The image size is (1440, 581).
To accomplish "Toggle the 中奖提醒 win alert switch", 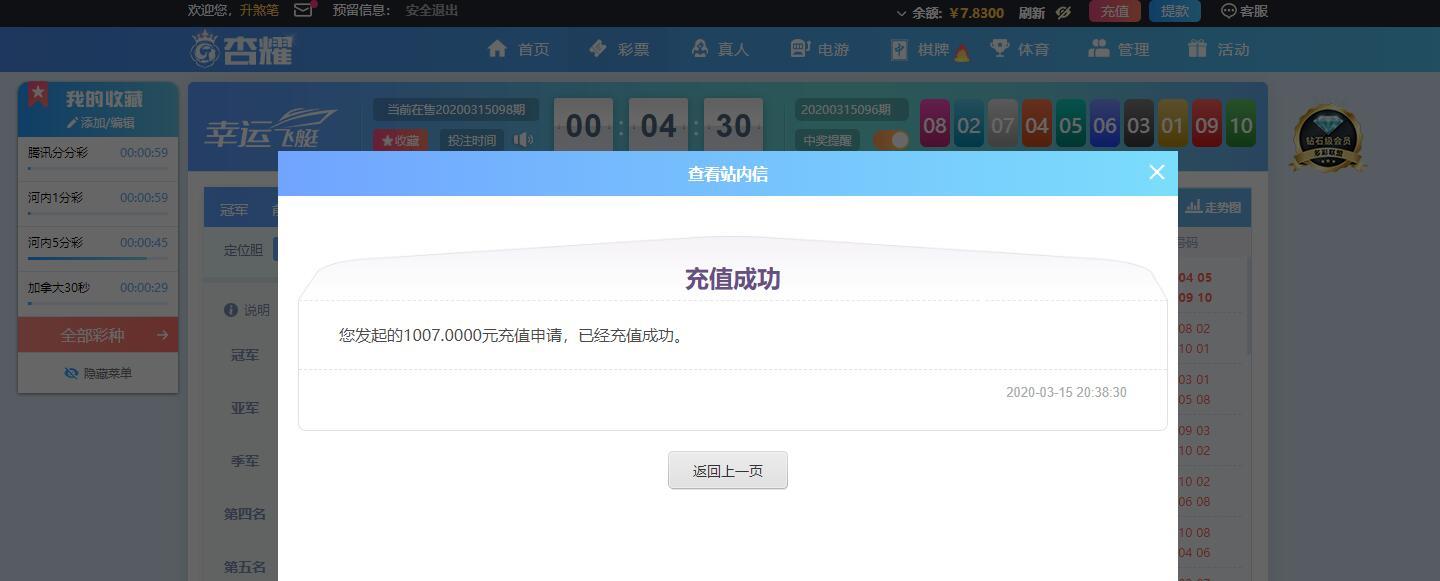I will [x=891, y=140].
